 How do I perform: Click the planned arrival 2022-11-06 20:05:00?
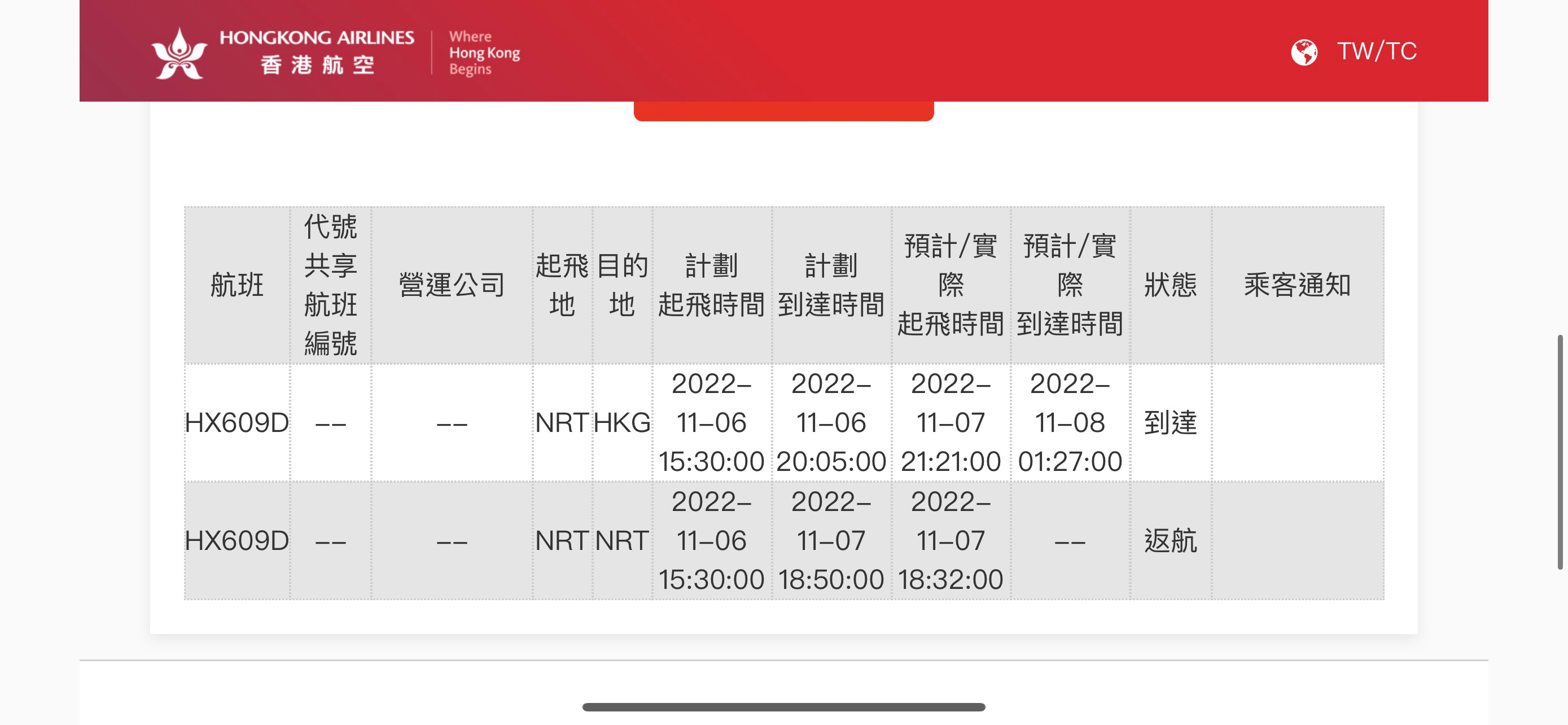pyautogui.click(x=831, y=422)
